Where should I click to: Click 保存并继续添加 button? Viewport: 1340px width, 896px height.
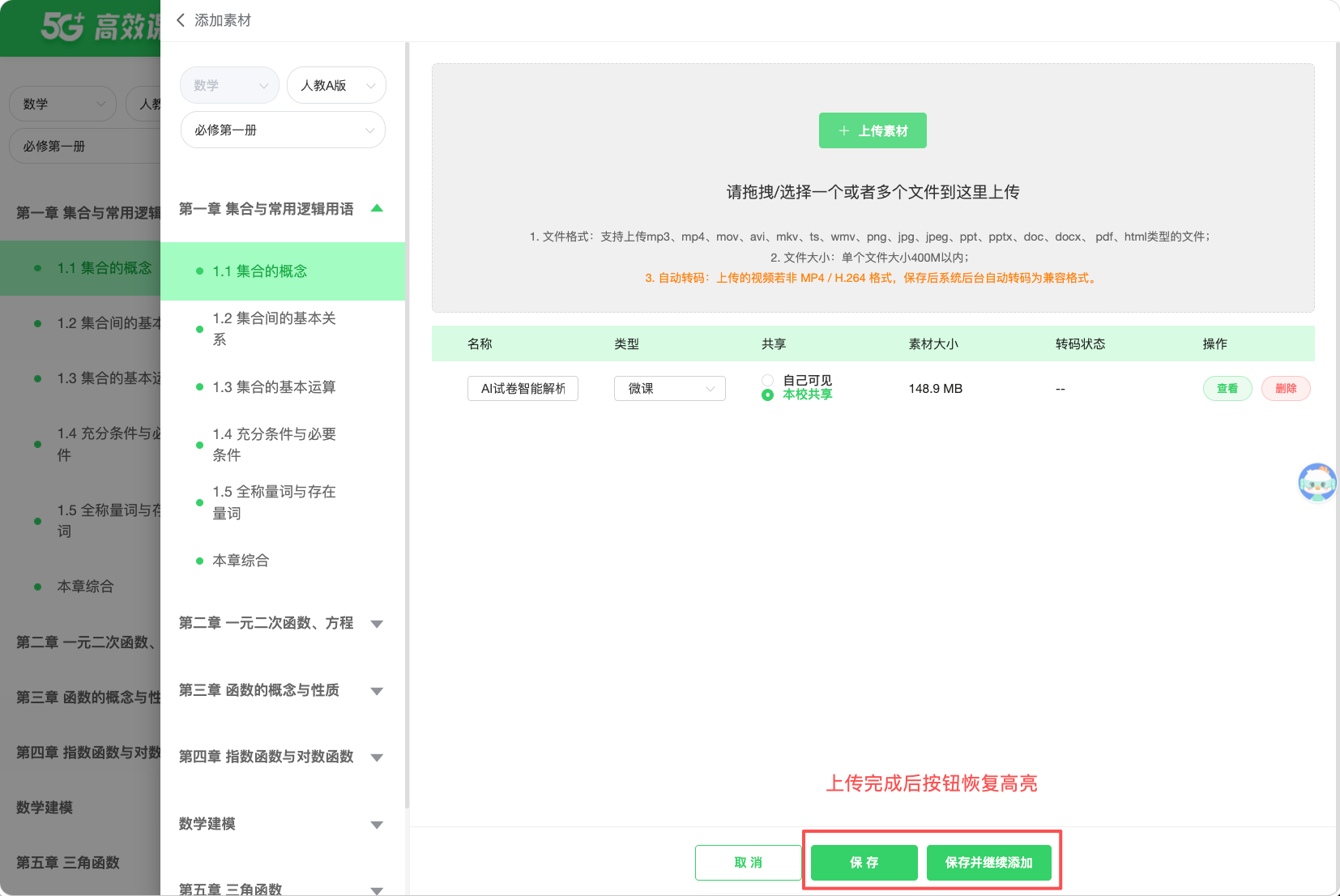pyautogui.click(x=989, y=863)
